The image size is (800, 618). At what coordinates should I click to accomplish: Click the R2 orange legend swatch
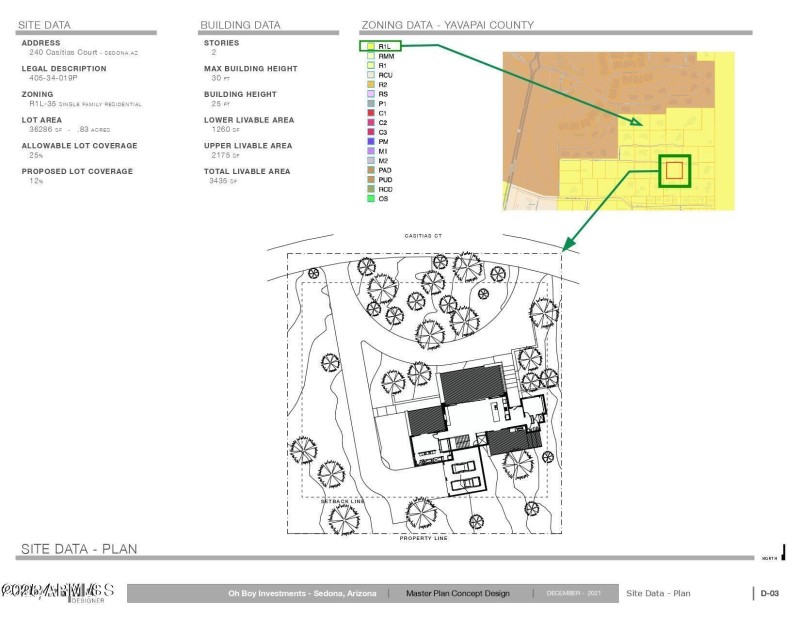point(370,85)
